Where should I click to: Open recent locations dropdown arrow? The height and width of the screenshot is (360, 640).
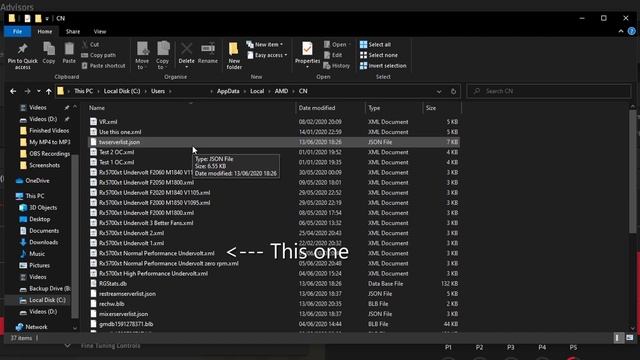click(x=39, y=91)
